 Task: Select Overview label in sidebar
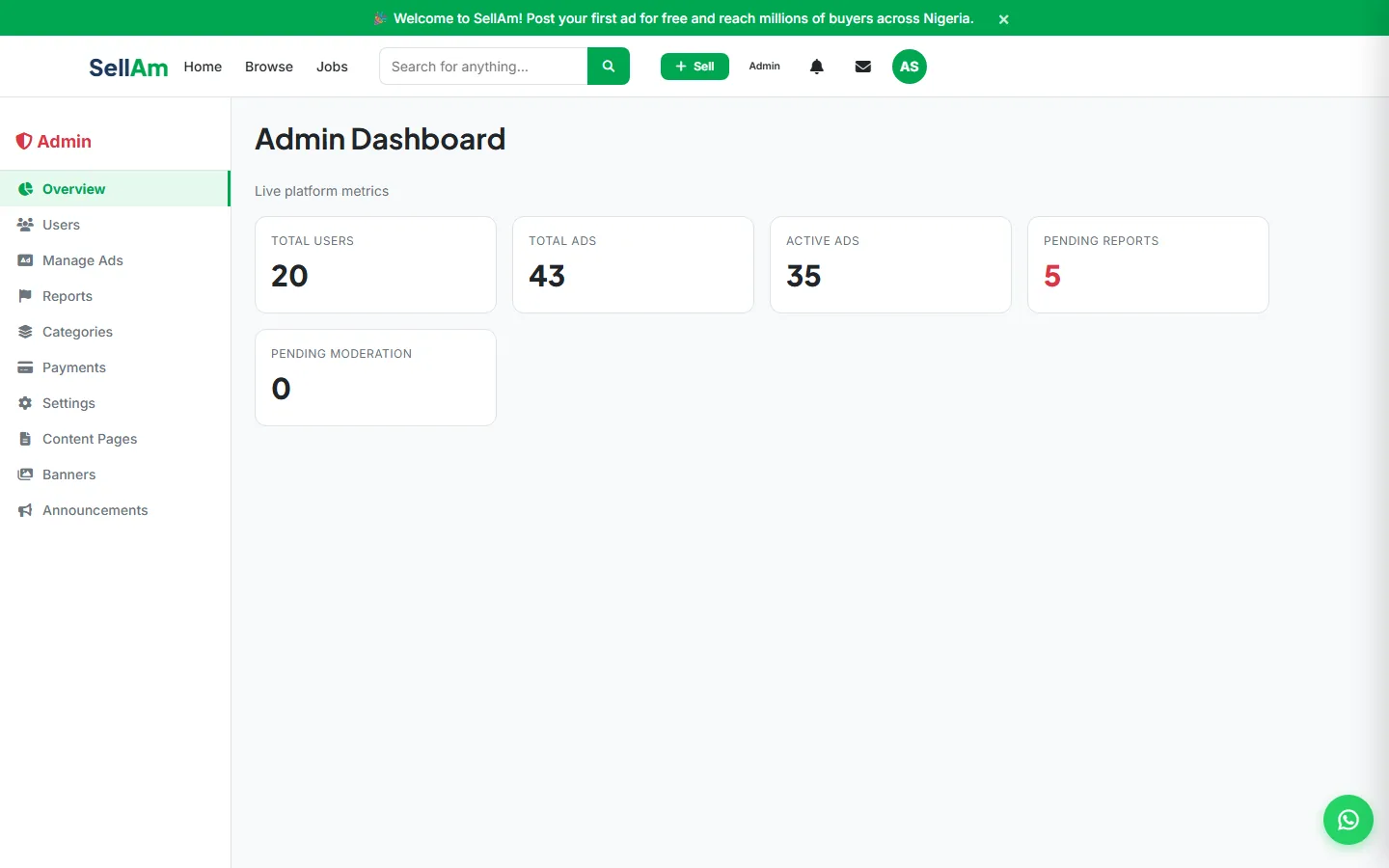coord(74,189)
